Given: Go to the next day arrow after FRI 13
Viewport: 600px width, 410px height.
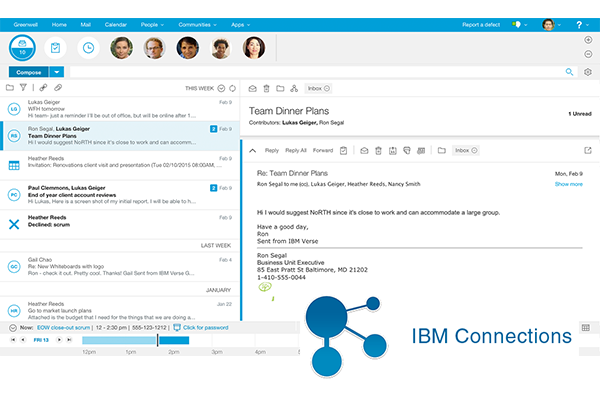Looking at the screenshot, I should 59,340.
